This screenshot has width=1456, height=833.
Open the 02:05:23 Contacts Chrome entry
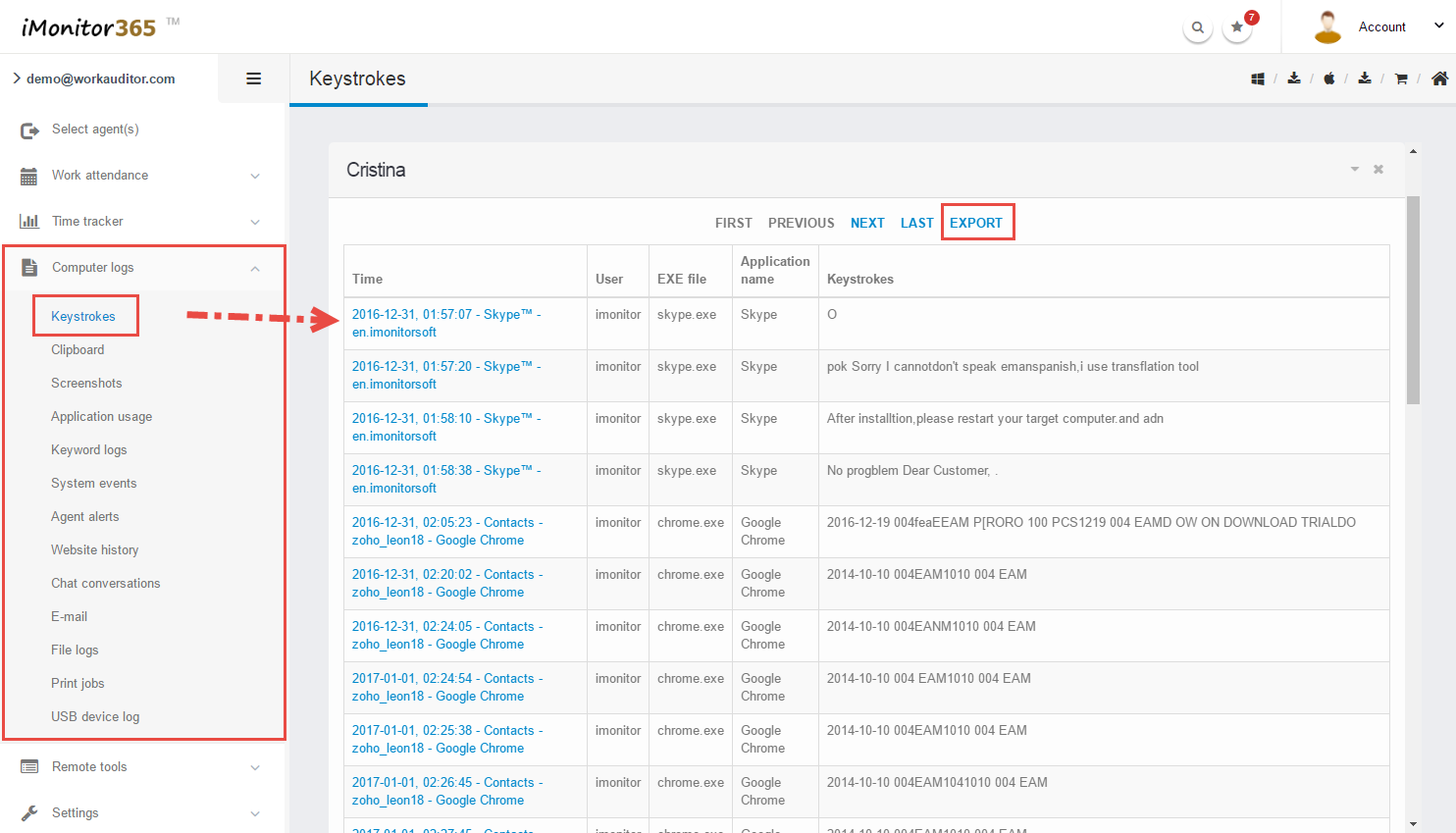click(x=447, y=532)
